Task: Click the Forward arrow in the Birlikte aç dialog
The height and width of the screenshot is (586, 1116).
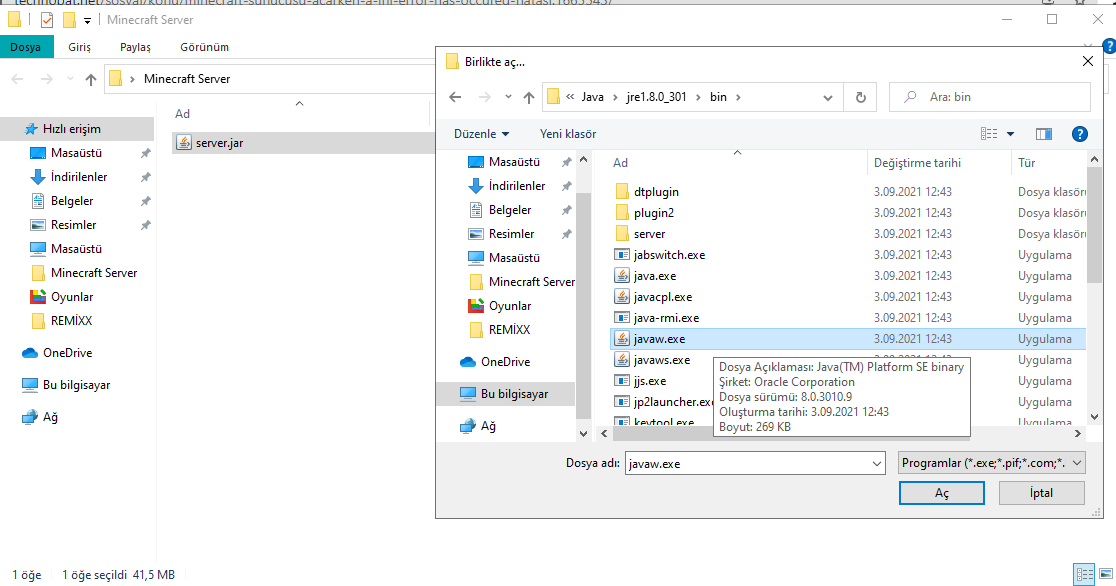Action: click(x=485, y=97)
